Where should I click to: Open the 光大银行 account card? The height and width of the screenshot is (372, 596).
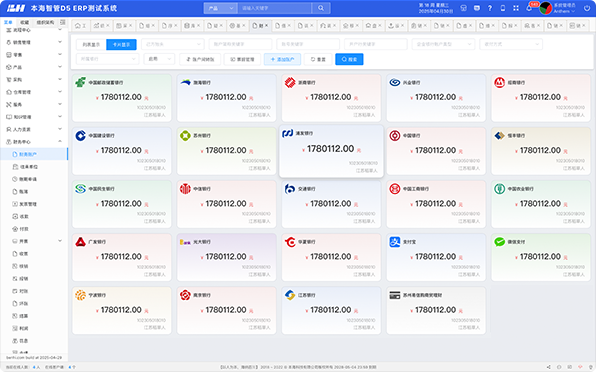click(x=227, y=257)
